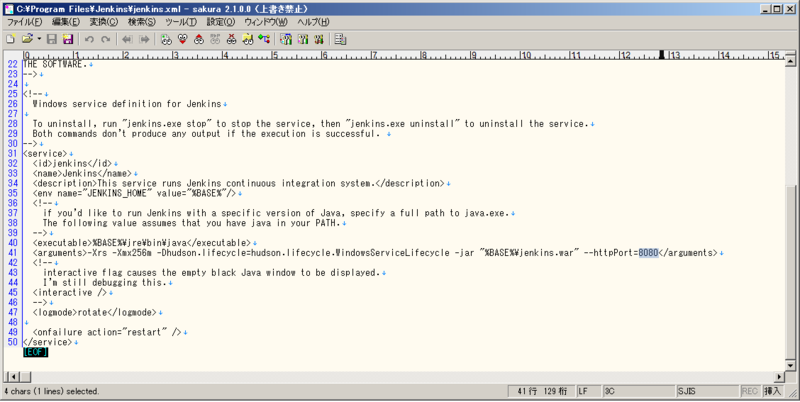This screenshot has height=402, width=800.
Task: Click horizontal scrollbar right arrow
Action: [779, 377]
